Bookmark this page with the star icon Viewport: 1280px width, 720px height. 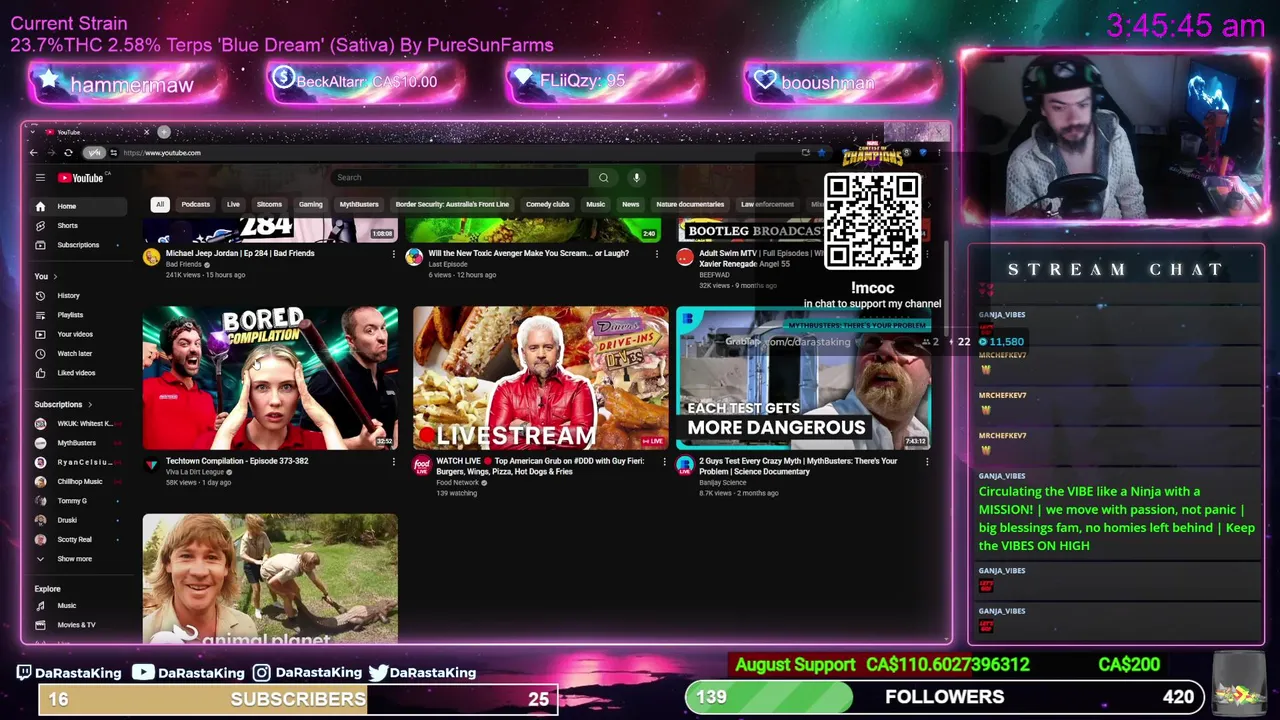point(821,153)
